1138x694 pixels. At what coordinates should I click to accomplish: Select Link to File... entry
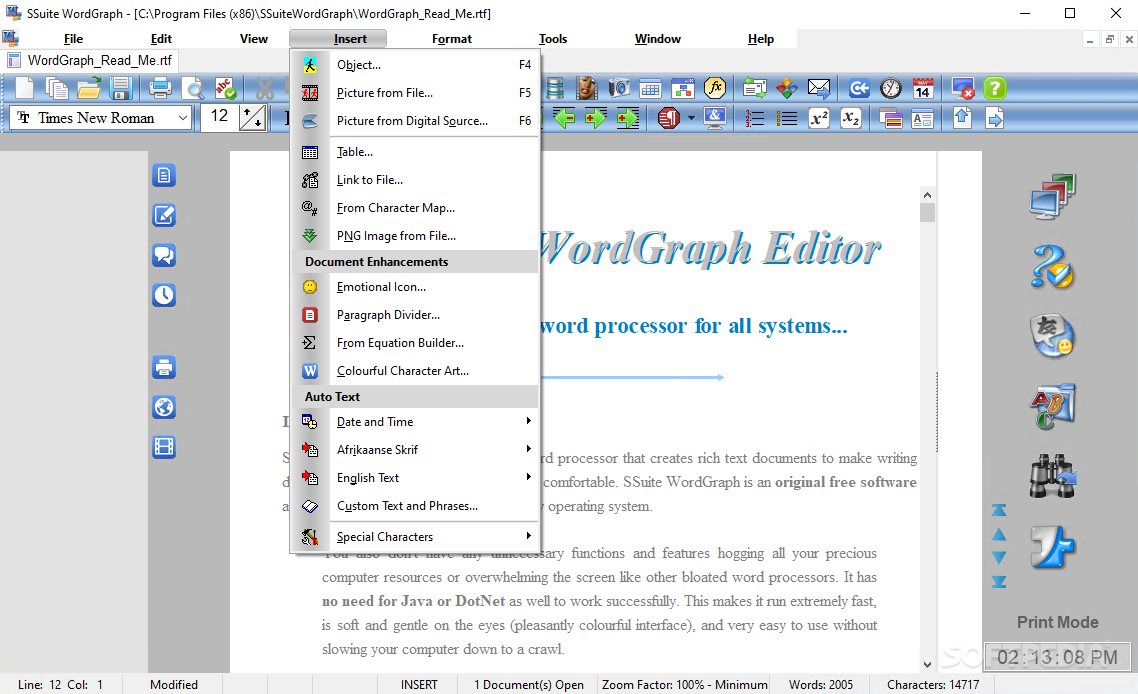(x=415, y=179)
